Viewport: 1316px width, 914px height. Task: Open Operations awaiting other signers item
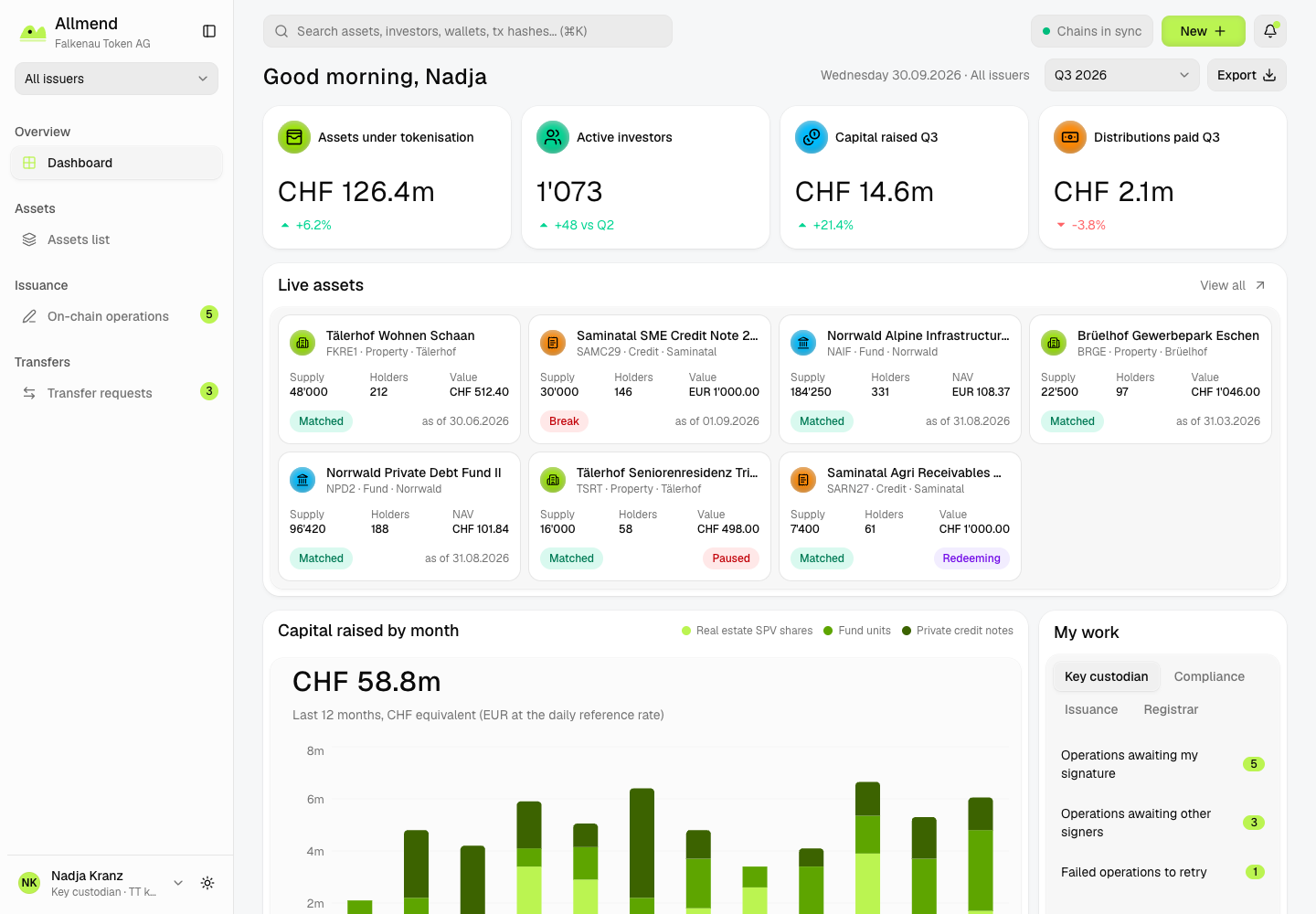pos(1162,823)
